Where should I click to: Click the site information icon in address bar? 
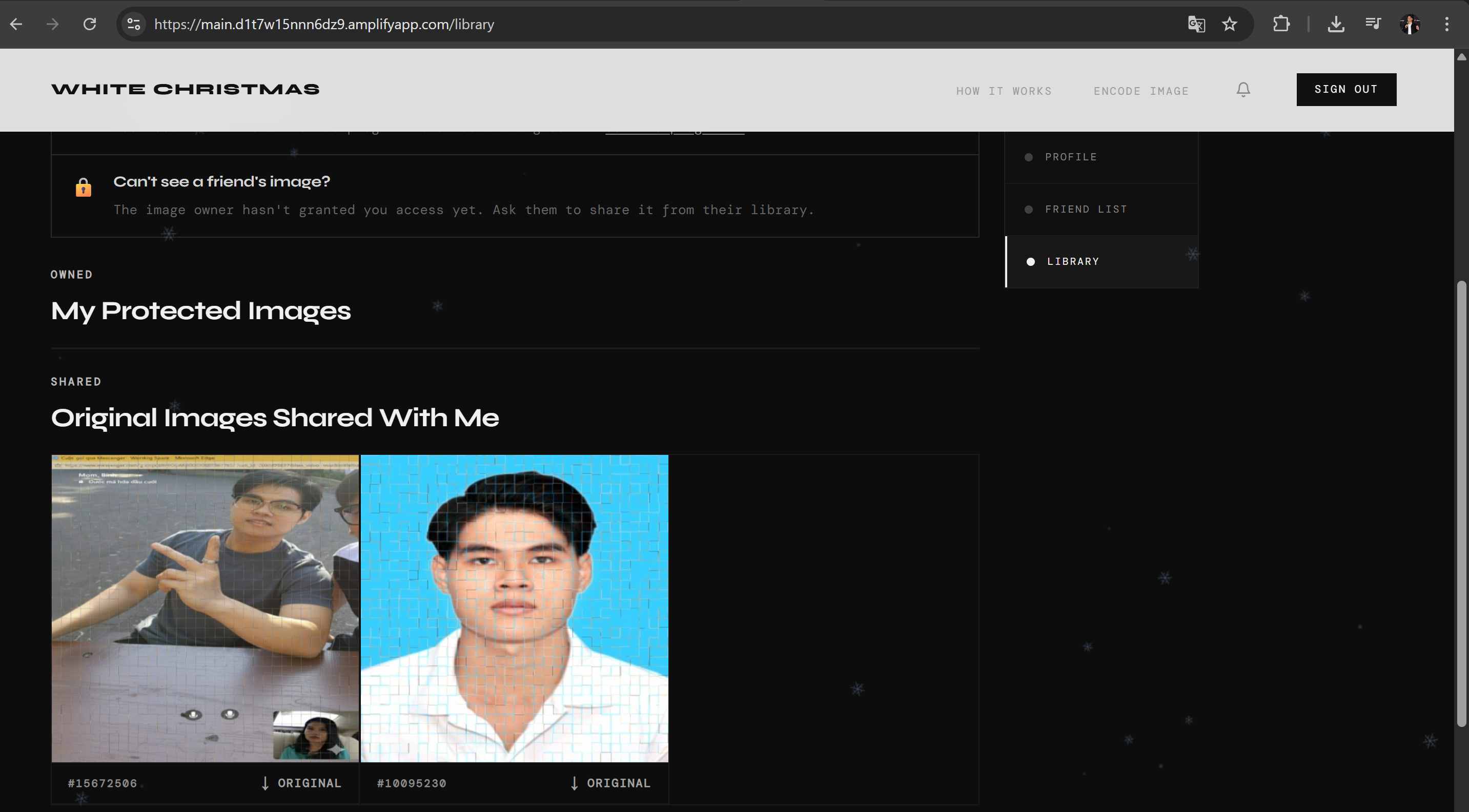[x=133, y=24]
